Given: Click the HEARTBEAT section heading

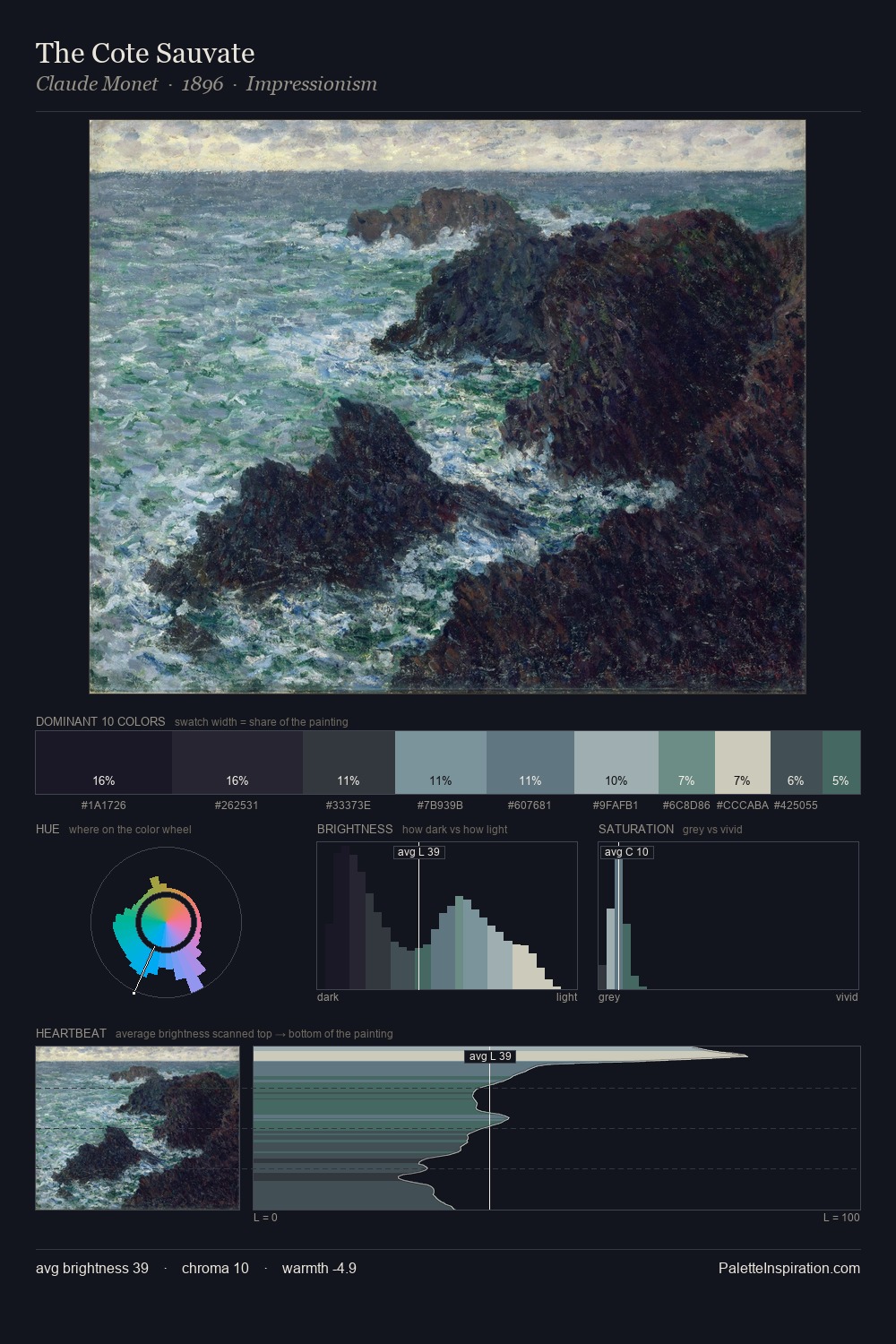Looking at the screenshot, I should (71, 1033).
